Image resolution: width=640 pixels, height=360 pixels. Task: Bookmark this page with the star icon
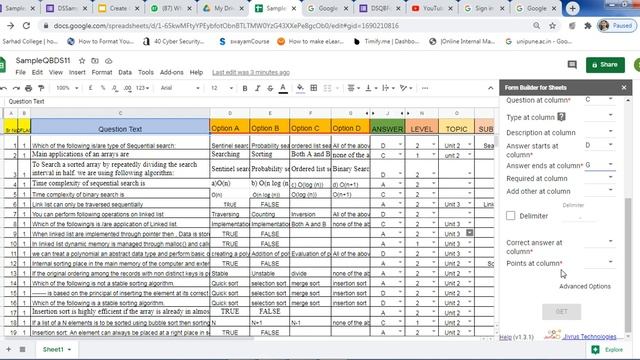pyautogui.click(x=552, y=26)
